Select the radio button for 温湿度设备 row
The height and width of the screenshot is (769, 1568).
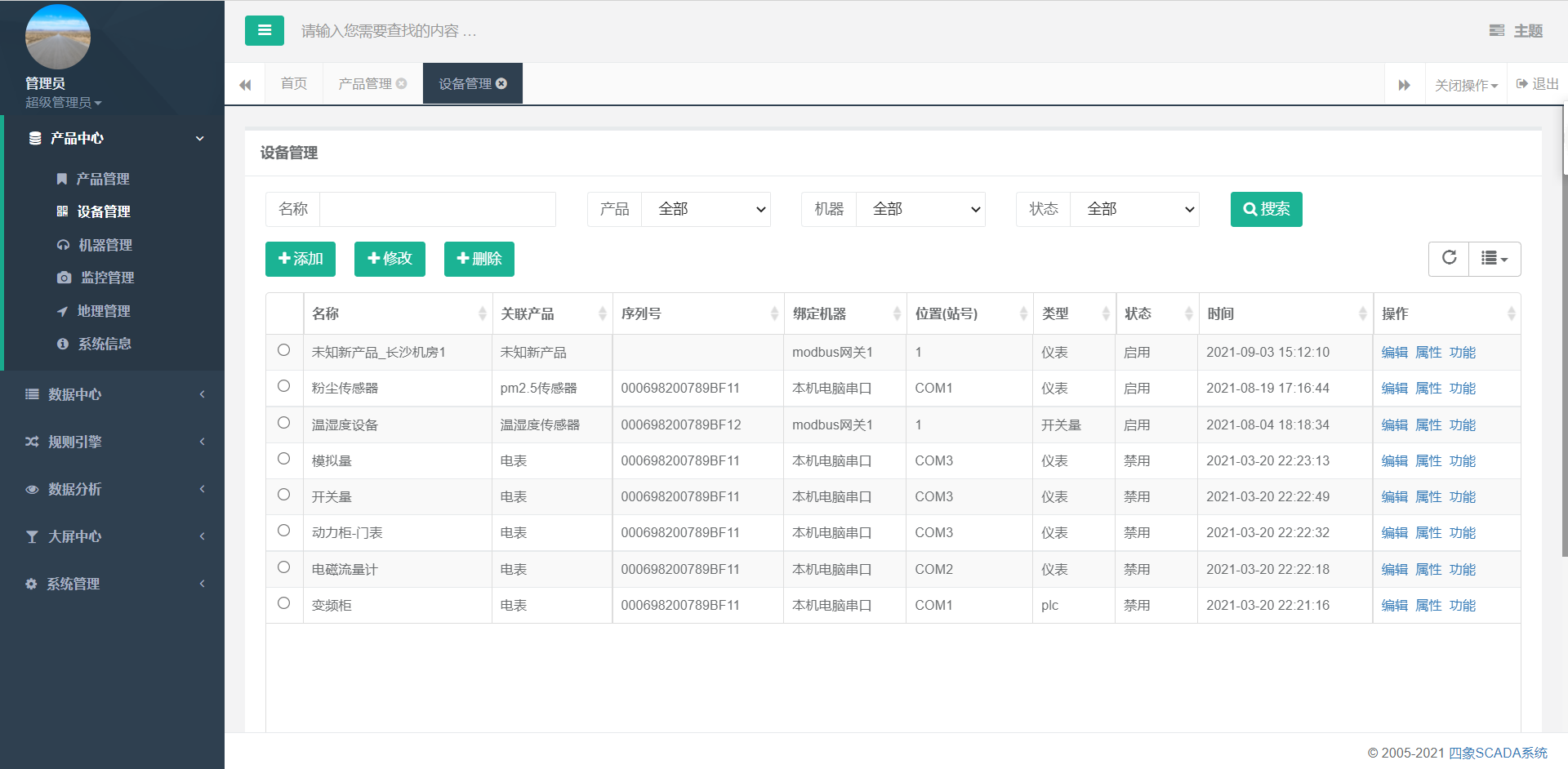pyautogui.click(x=283, y=423)
